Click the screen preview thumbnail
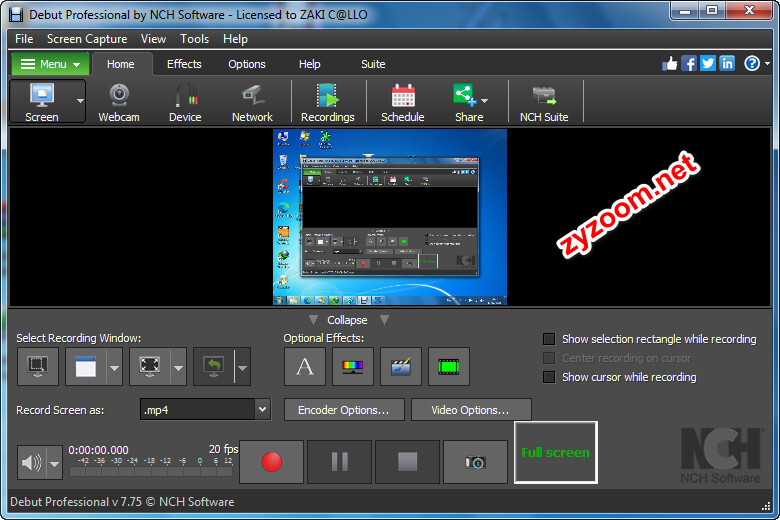780x520 pixels. tap(390, 217)
